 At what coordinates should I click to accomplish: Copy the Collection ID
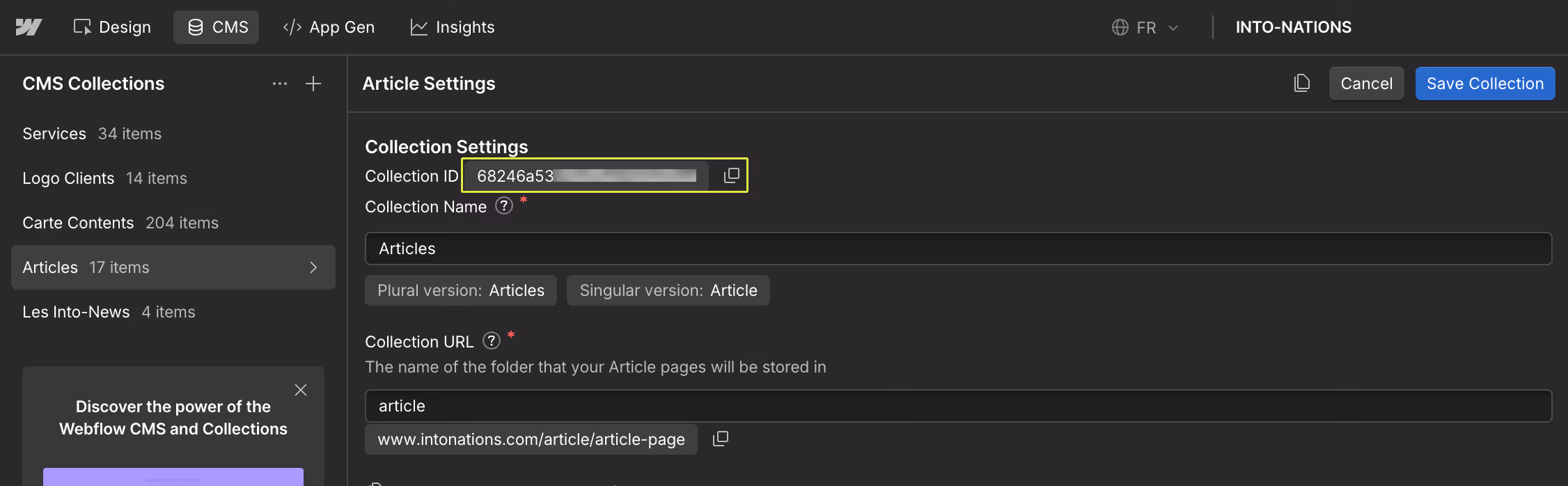pyautogui.click(x=731, y=175)
